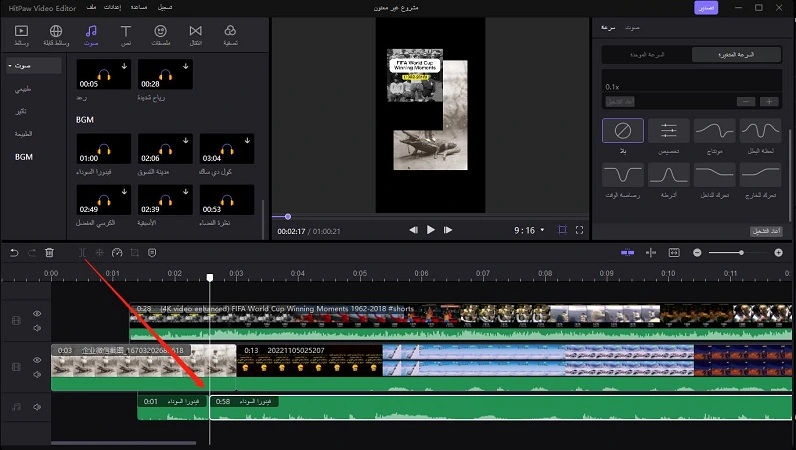Download the 03:04 BGM track
This screenshot has width=796, height=450.
[x=247, y=140]
